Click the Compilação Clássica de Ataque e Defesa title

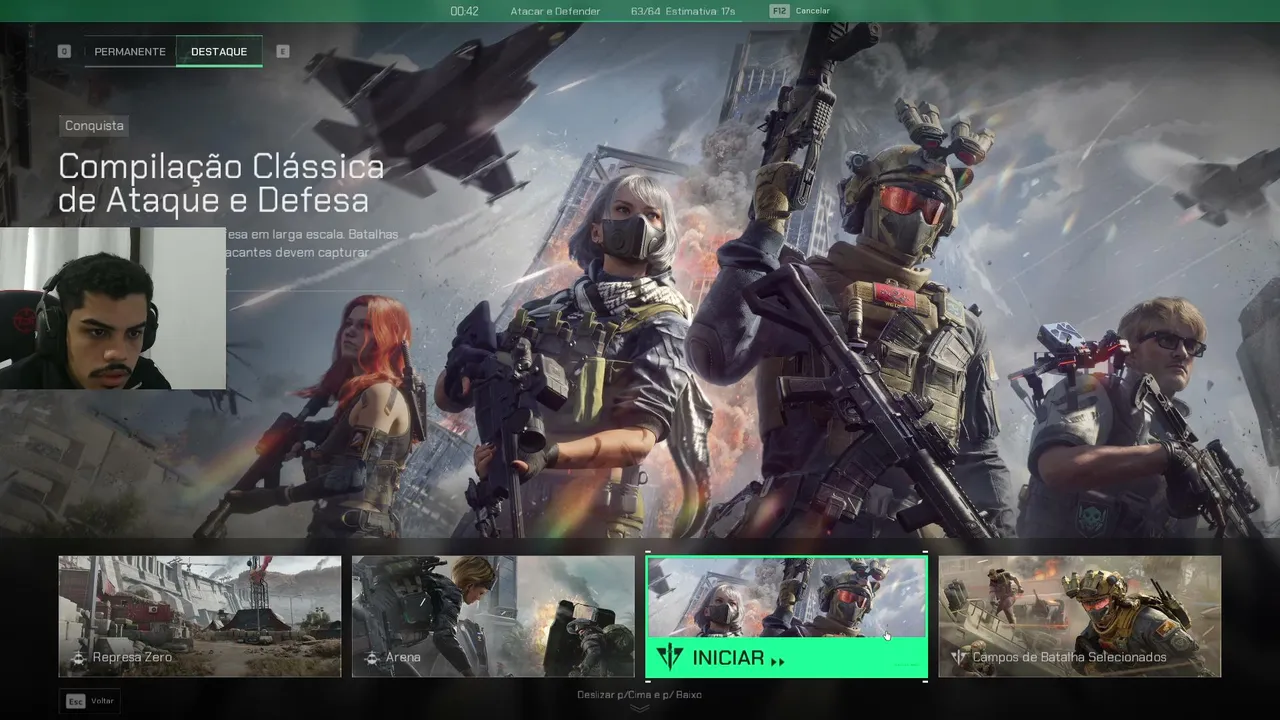[221, 183]
